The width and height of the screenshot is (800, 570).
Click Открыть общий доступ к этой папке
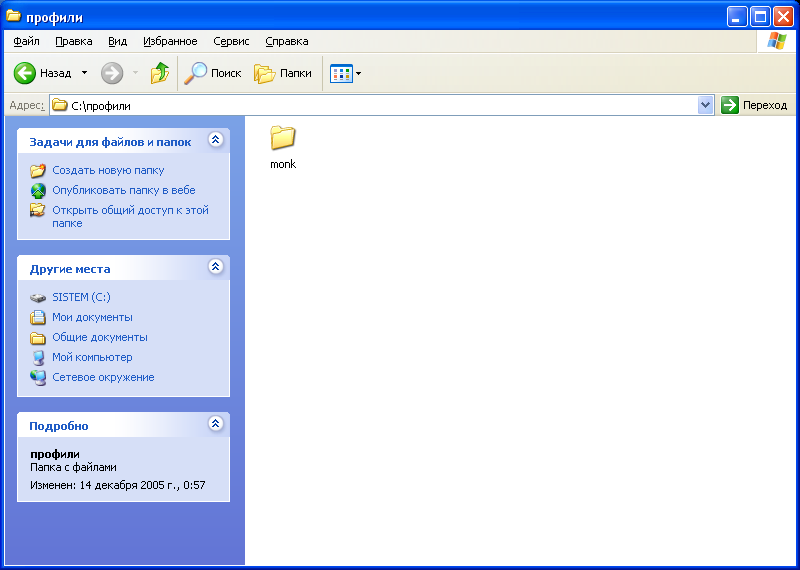131,217
